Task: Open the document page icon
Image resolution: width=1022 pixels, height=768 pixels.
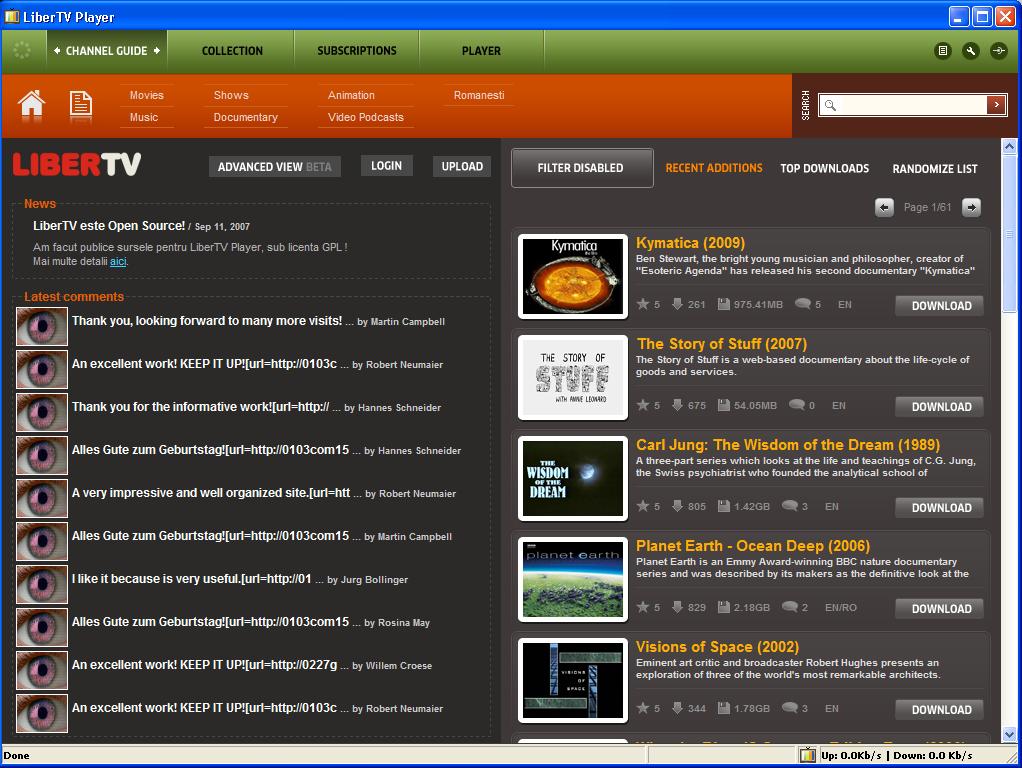Action: [x=81, y=104]
